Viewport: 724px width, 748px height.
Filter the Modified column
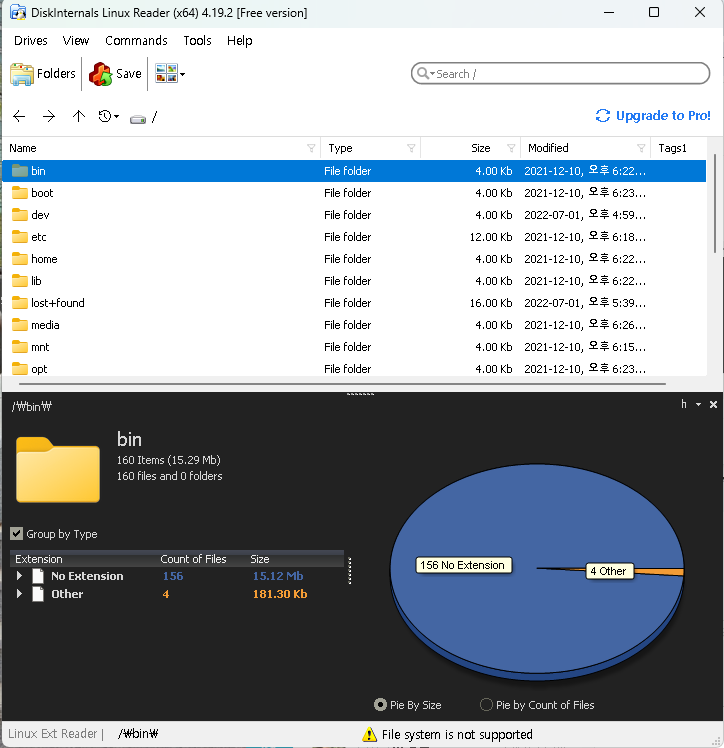tap(641, 148)
